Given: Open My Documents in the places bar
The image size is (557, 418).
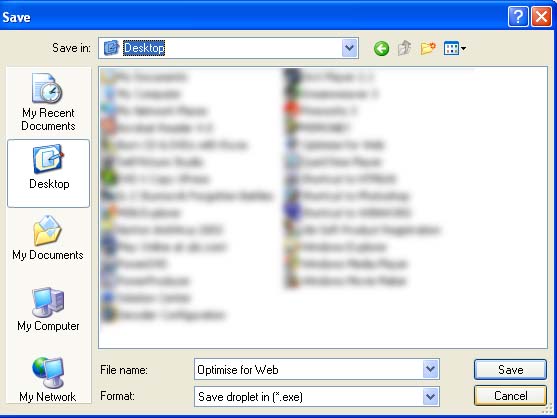Looking at the screenshot, I should pos(48,238).
